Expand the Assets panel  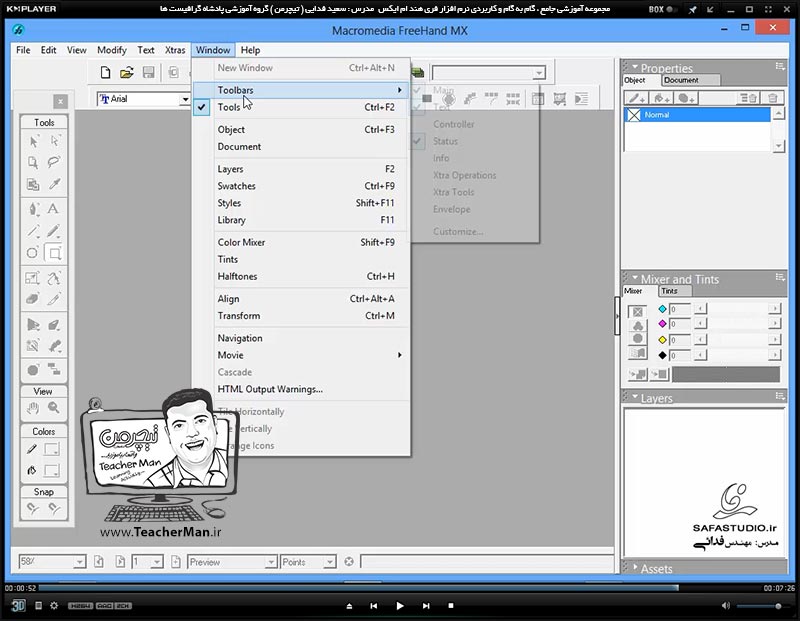tap(635, 566)
